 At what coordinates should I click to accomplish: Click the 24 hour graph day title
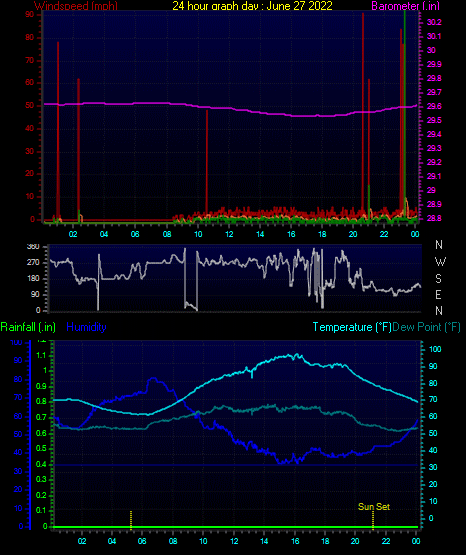252,6
